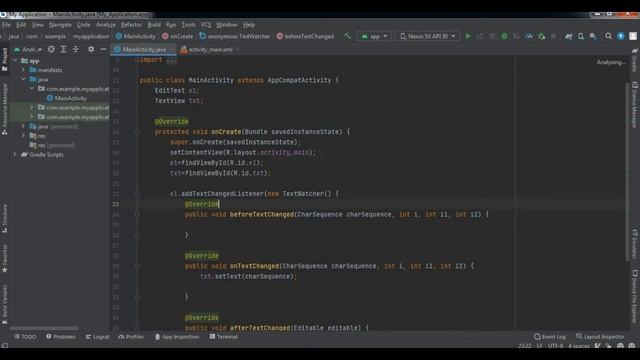This screenshot has width=640, height=360.
Task: Click the UTF-8 encoding in status bar
Action: point(555,346)
